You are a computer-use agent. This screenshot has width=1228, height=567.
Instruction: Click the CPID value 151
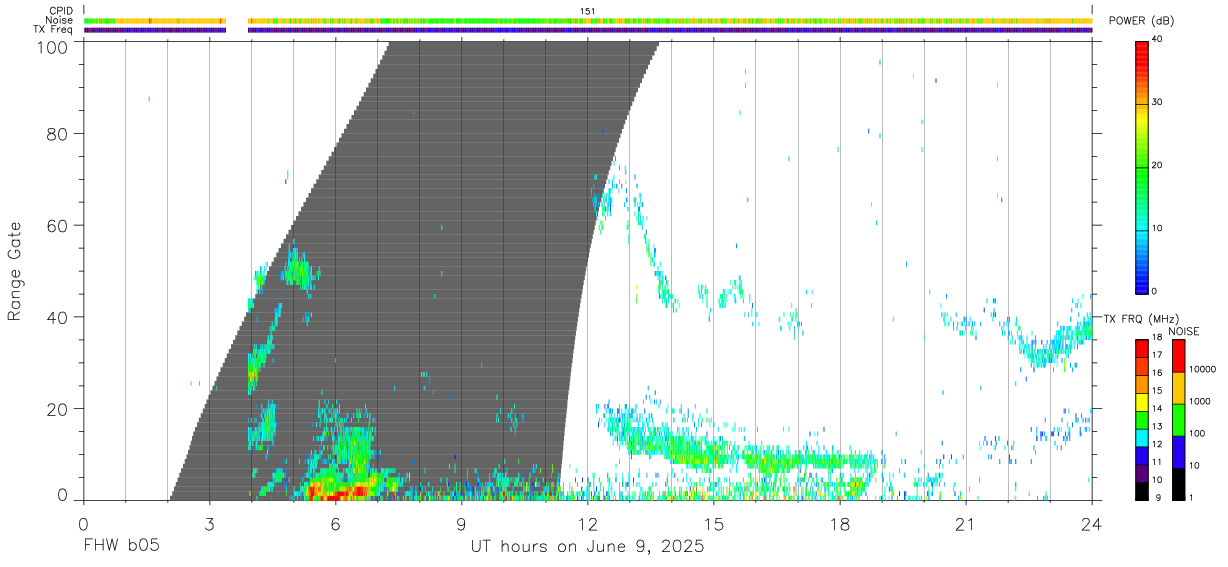[588, 11]
